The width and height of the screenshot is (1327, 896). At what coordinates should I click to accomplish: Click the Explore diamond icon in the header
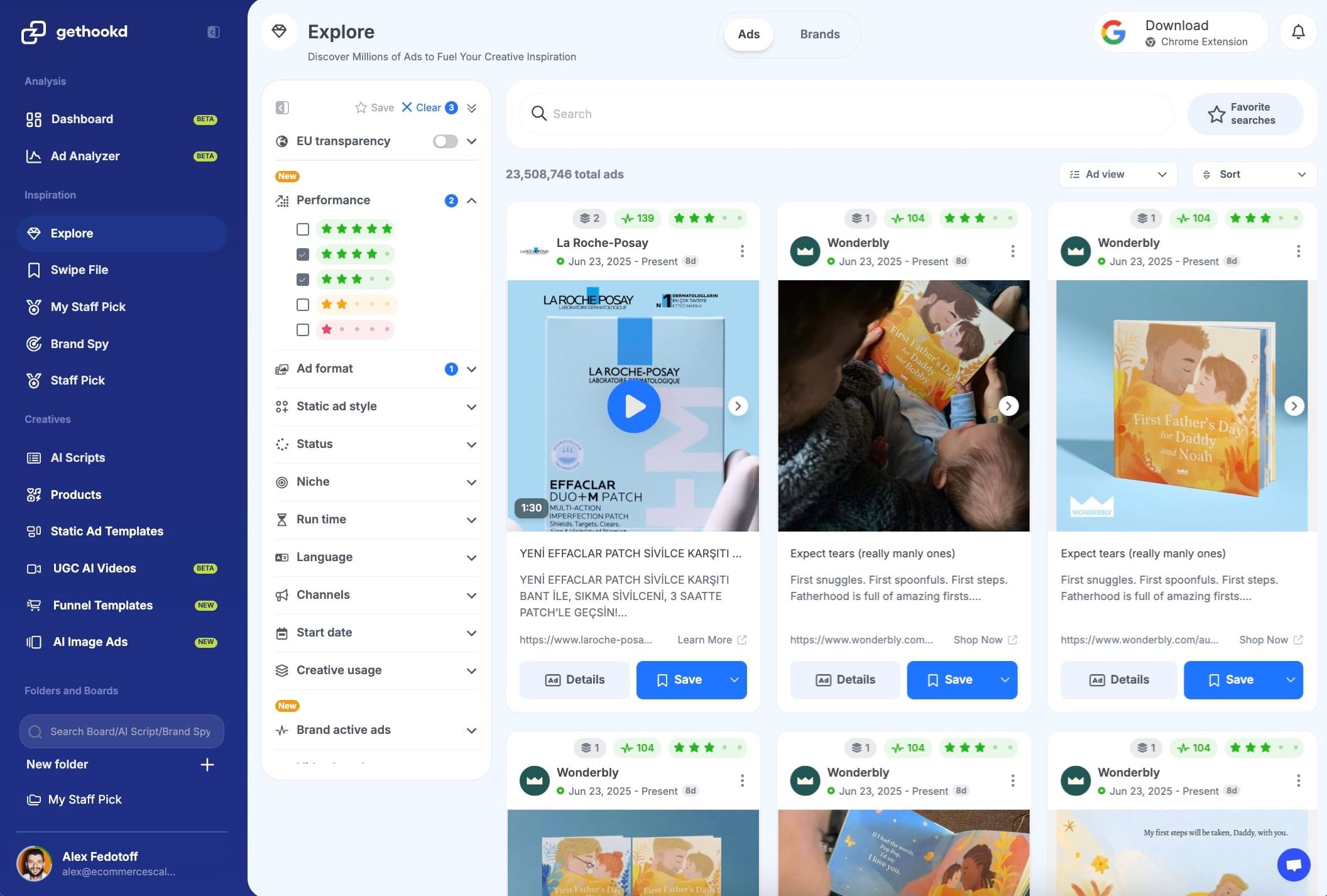point(279,31)
